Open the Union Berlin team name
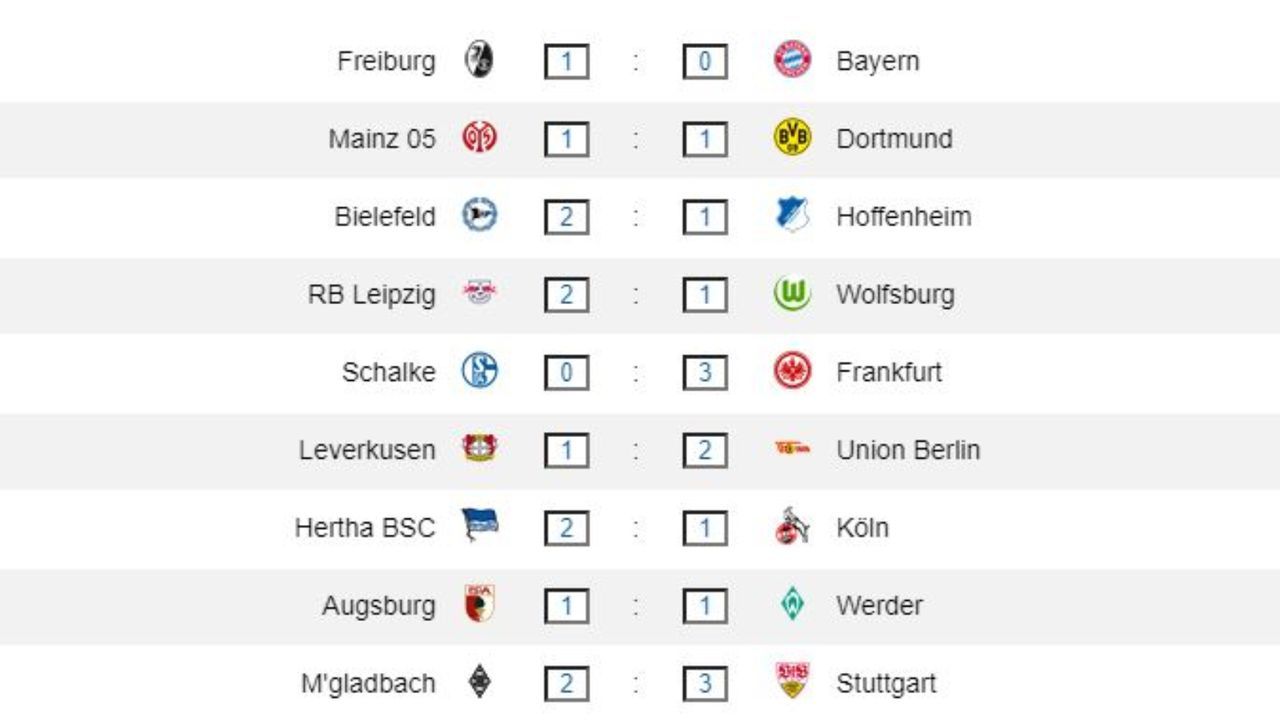Screen dimensions: 1280x721 click(907, 450)
